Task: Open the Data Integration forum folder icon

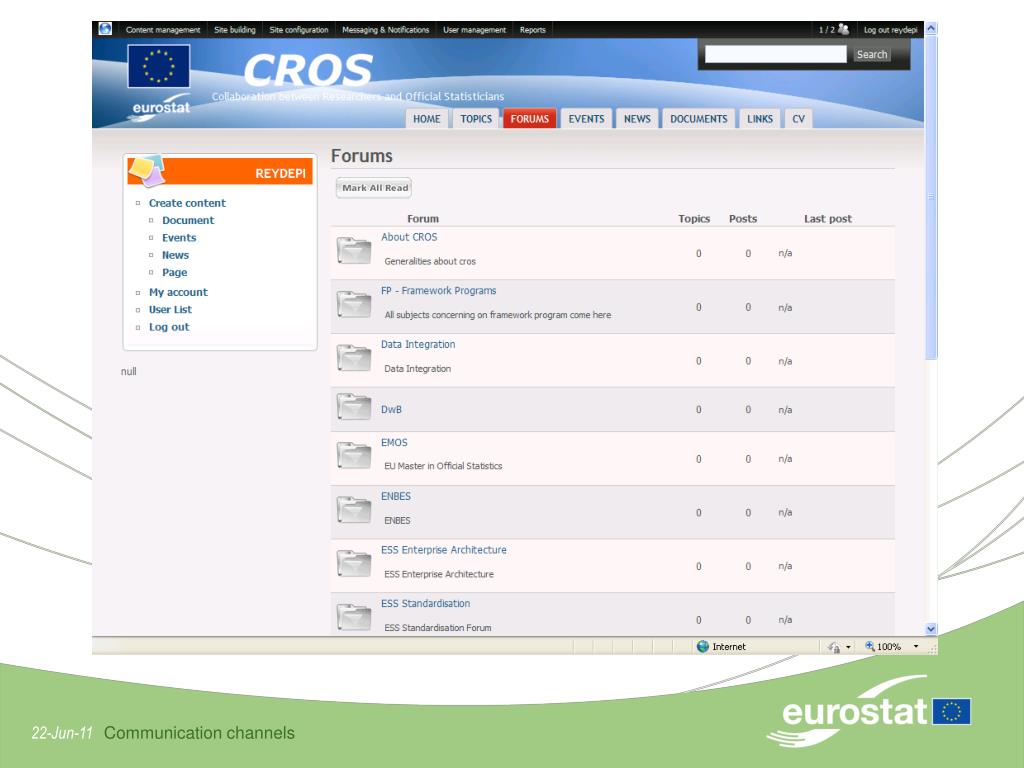Action: coord(354,358)
